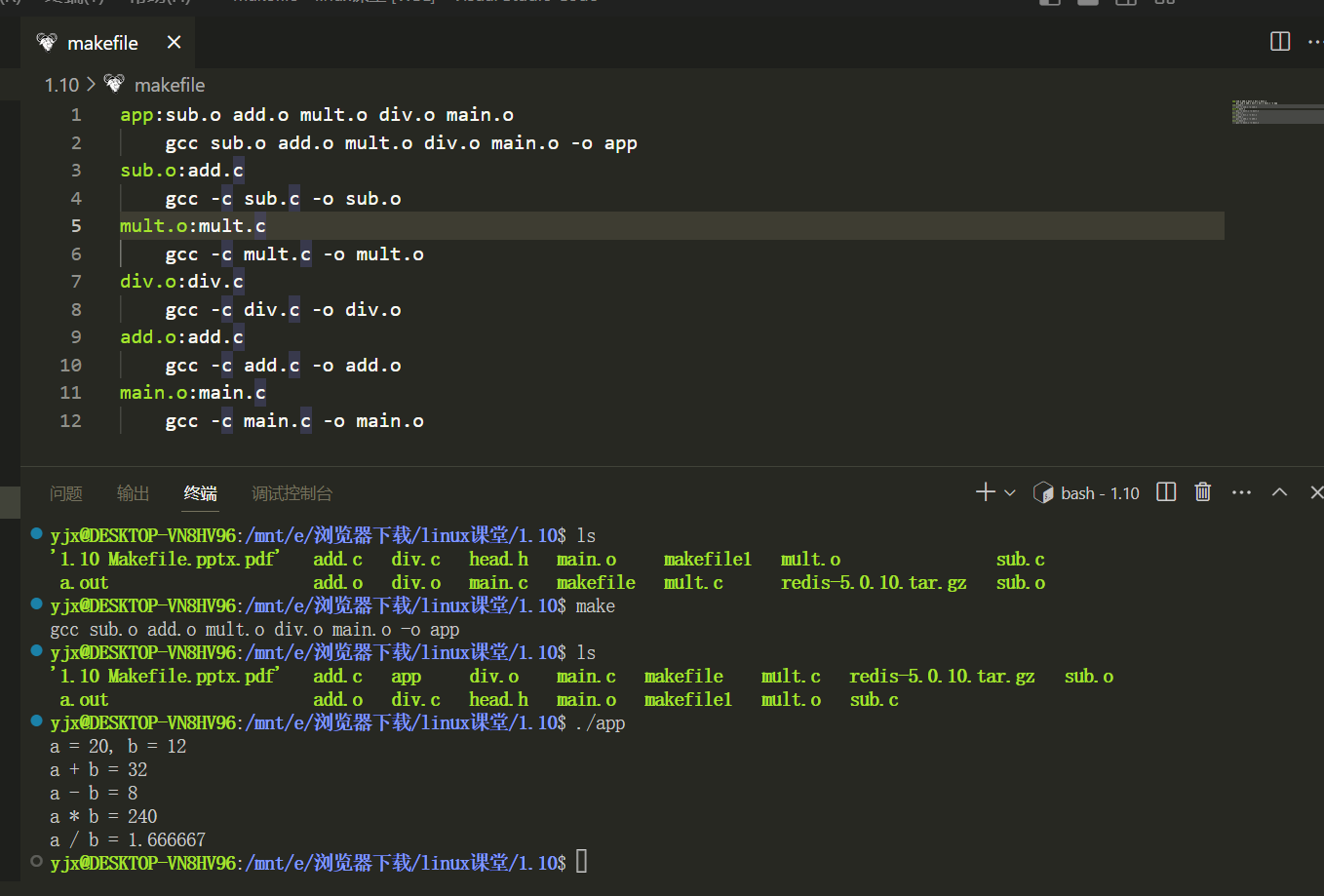
Task: Open the 调试控制台 debug console tab
Action: (292, 493)
